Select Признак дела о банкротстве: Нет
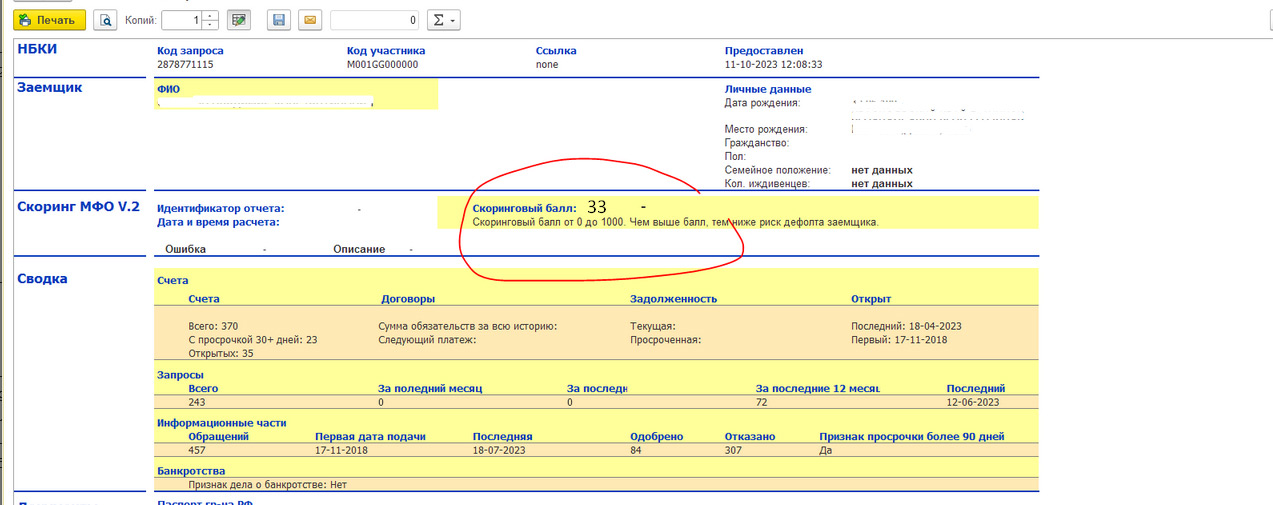This screenshot has width=1273, height=505. 267,484
